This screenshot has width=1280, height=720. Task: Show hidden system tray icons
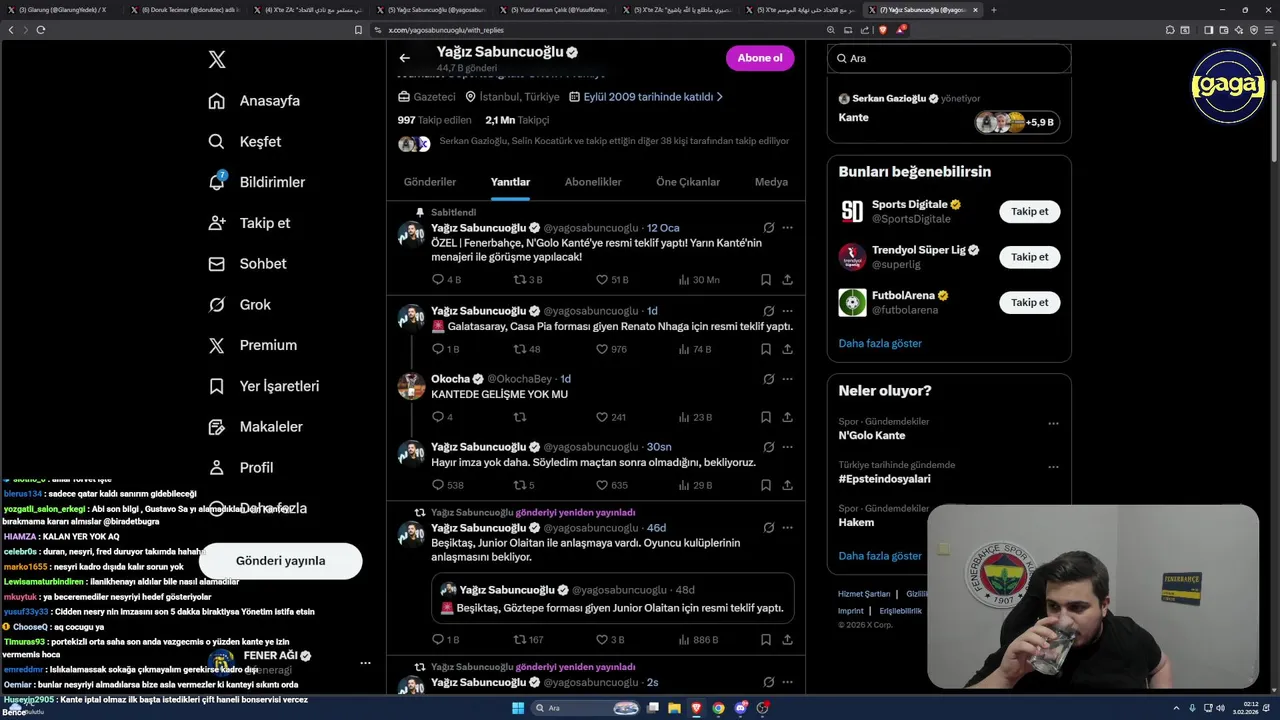pyautogui.click(x=1176, y=708)
